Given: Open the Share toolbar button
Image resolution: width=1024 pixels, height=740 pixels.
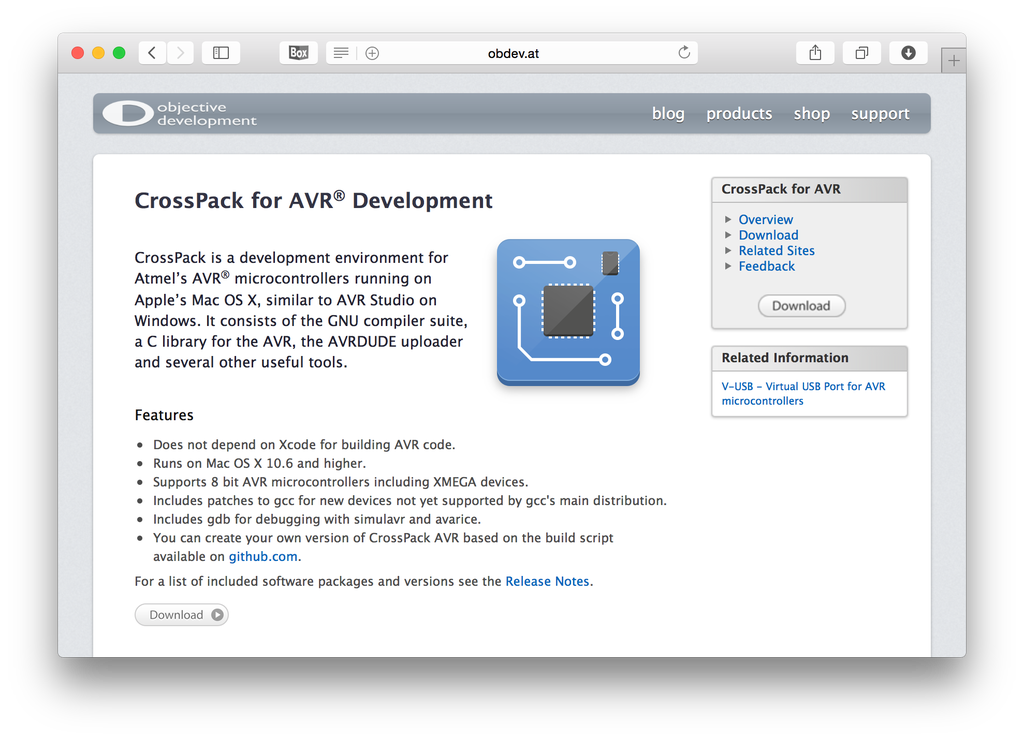Looking at the screenshot, I should coord(815,53).
